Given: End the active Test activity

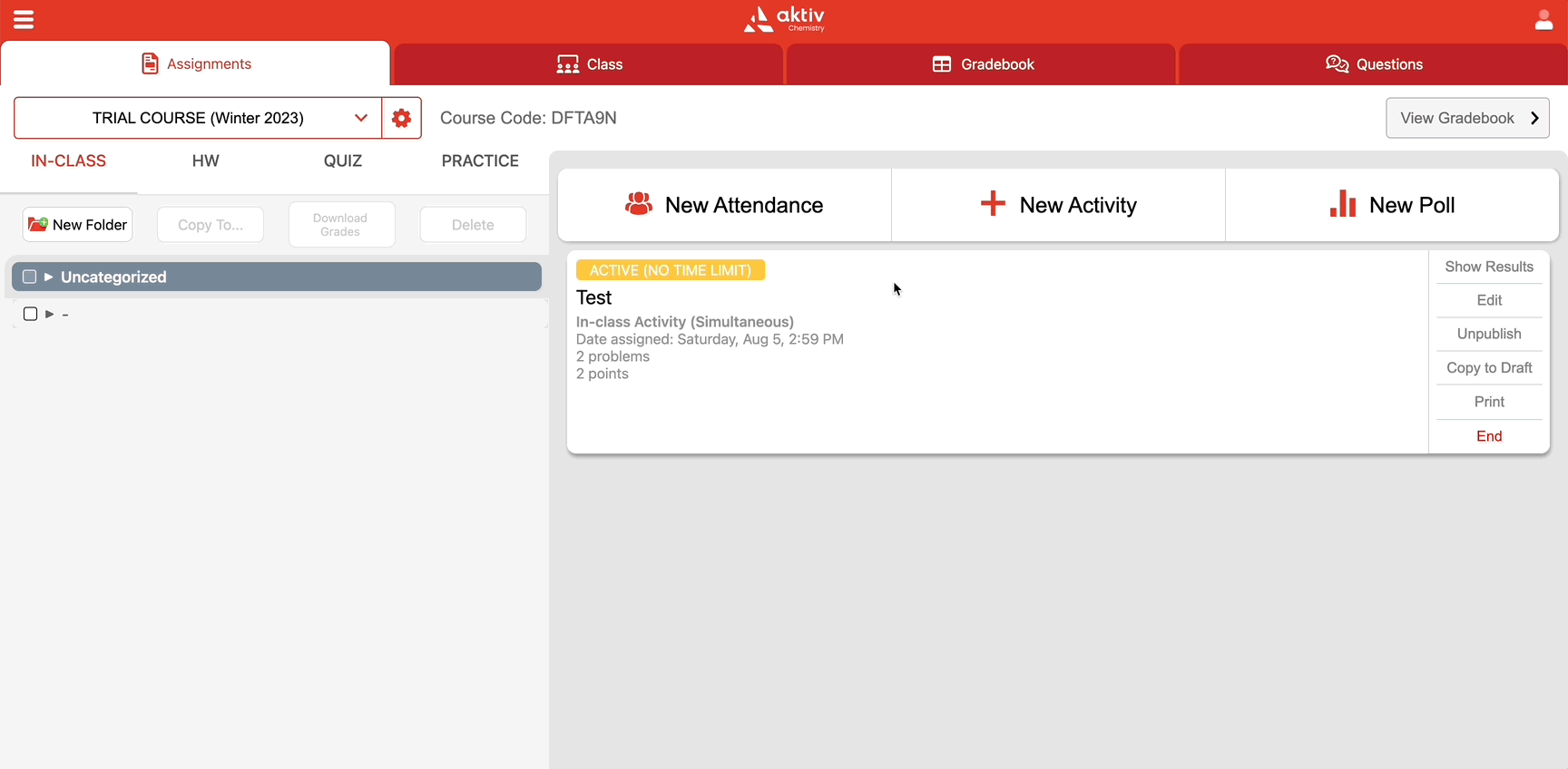Looking at the screenshot, I should (1488, 436).
